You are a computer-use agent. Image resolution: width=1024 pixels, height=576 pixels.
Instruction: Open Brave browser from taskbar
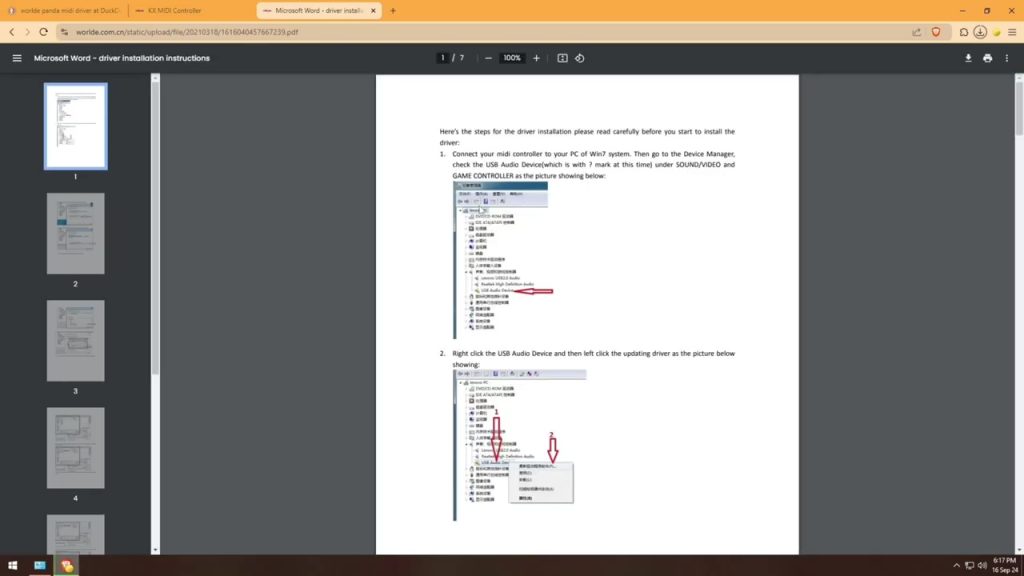(x=67, y=565)
